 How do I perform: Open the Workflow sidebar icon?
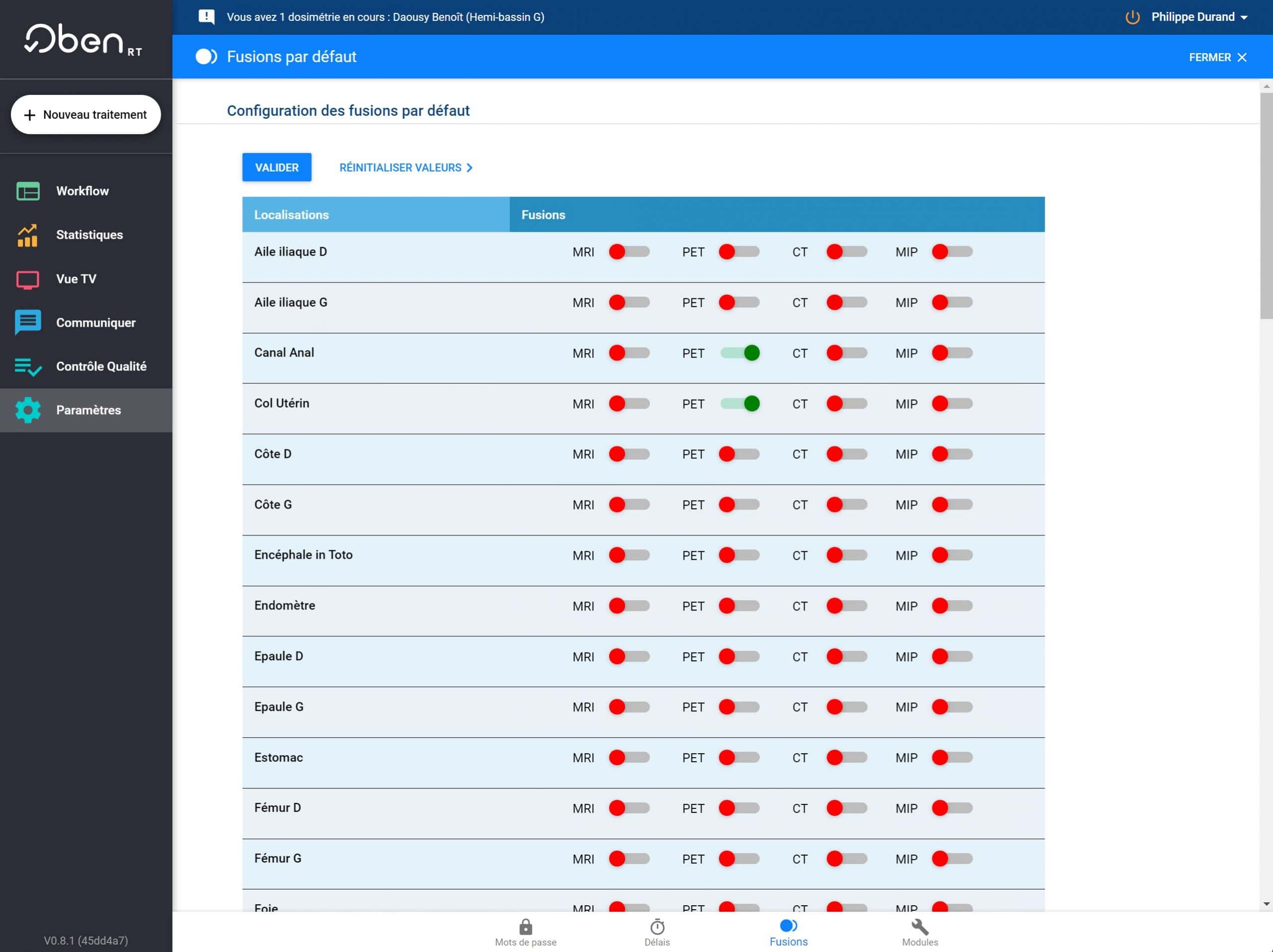click(28, 191)
